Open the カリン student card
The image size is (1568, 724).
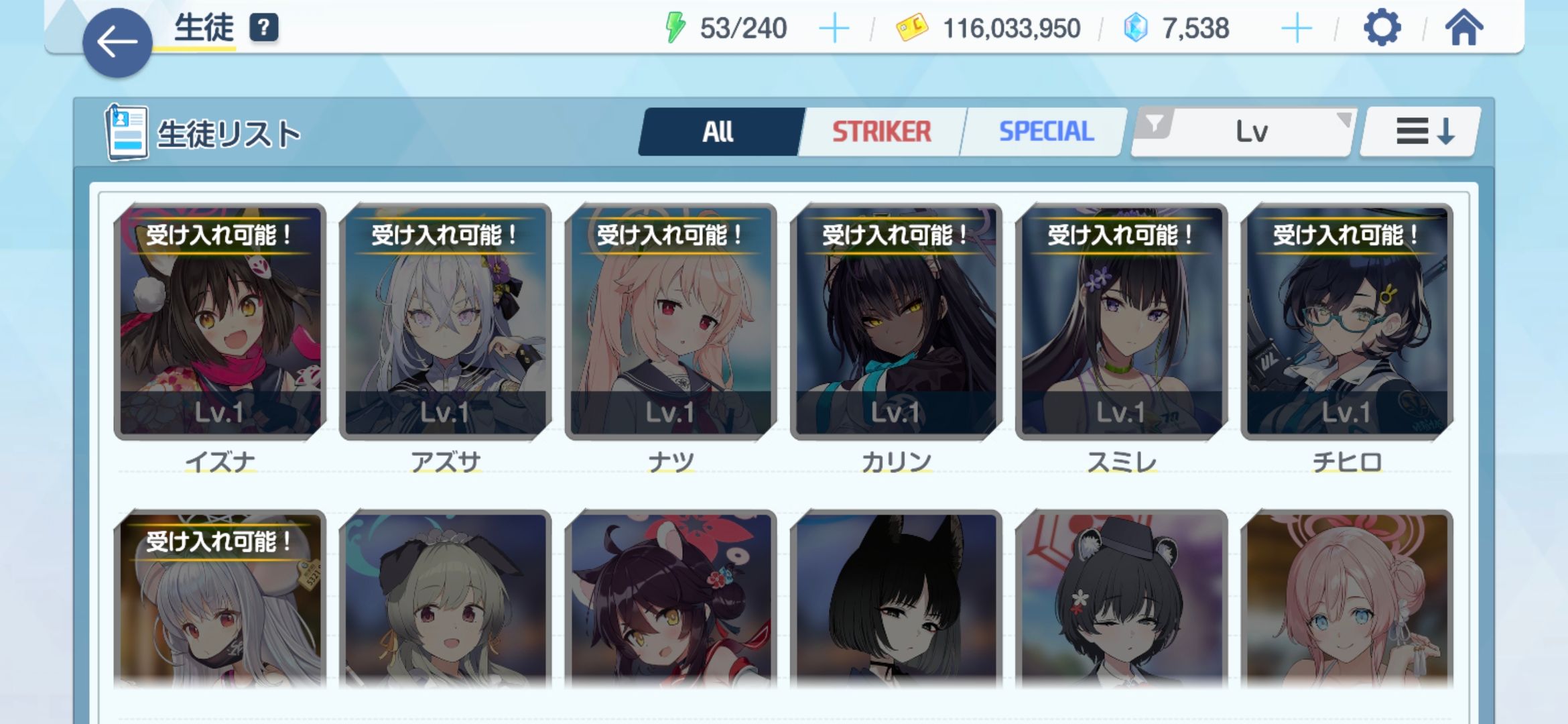coord(896,322)
